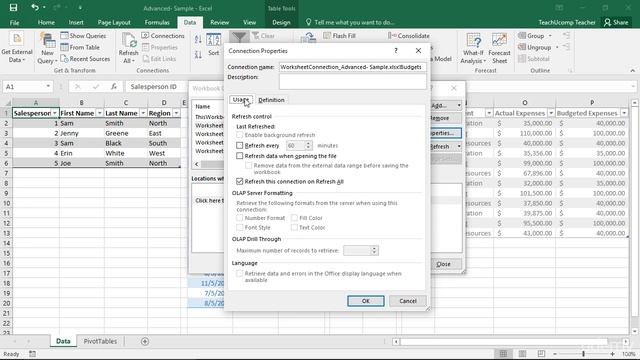Adjust refresh minutes spinner arrows

coord(309,145)
